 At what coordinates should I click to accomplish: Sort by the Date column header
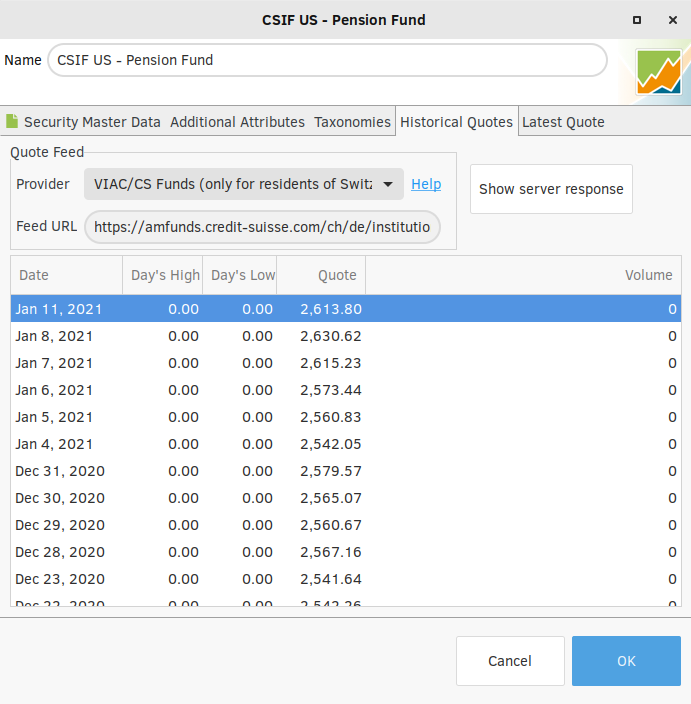click(x=66, y=275)
